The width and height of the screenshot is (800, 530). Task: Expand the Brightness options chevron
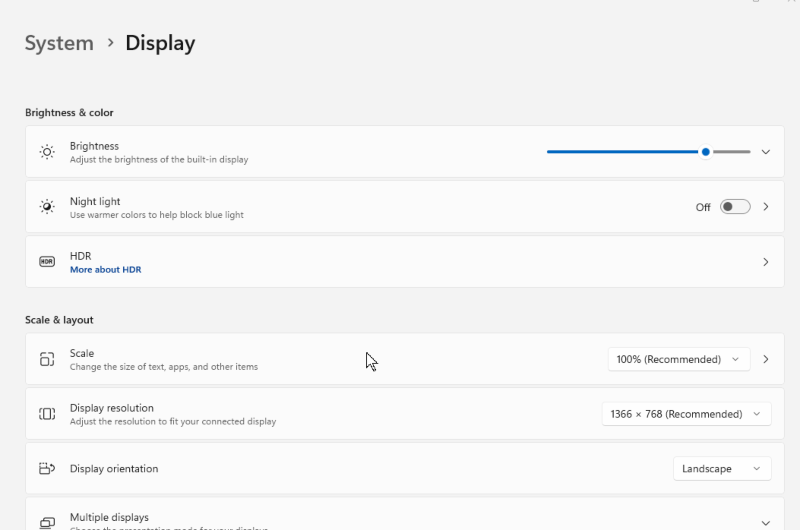point(765,152)
